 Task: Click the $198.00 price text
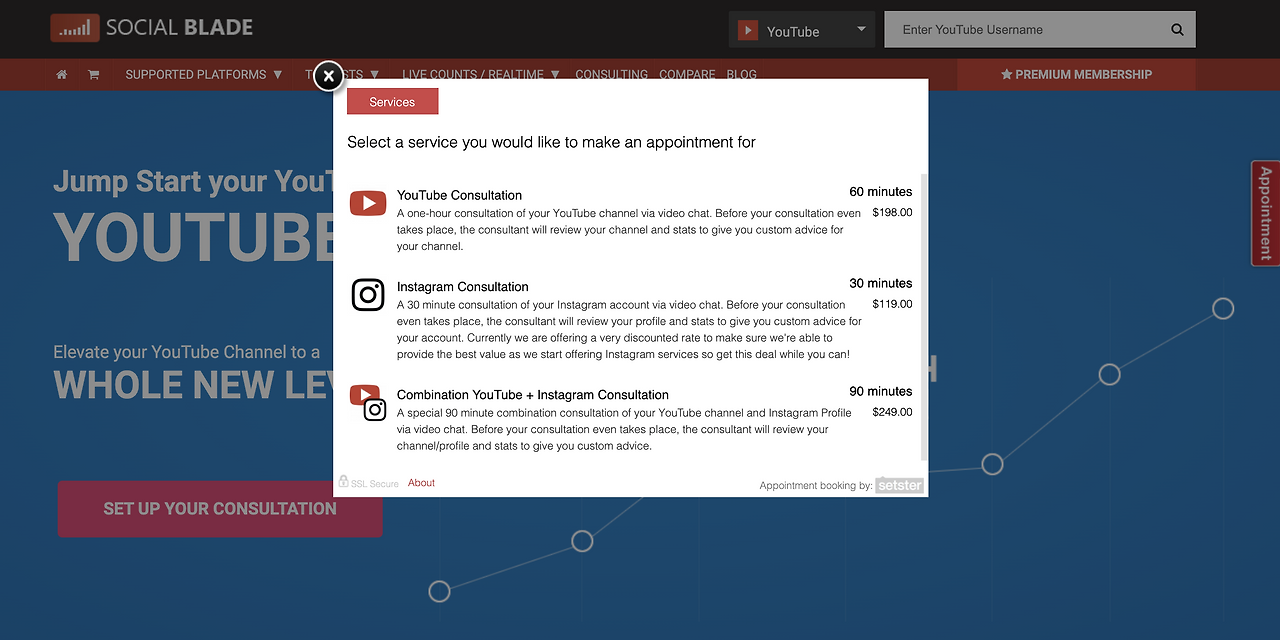(892, 212)
